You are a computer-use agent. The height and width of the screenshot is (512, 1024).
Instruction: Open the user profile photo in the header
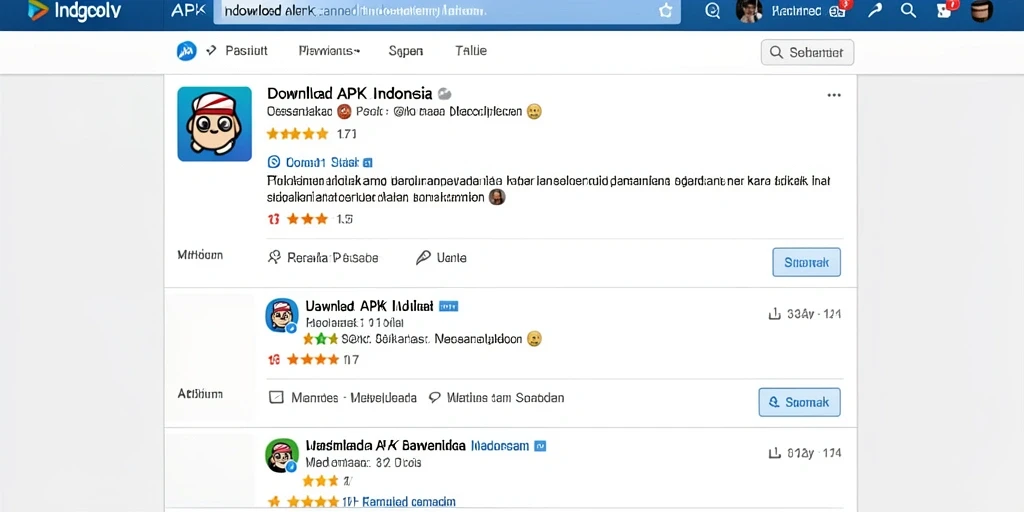(748, 10)
